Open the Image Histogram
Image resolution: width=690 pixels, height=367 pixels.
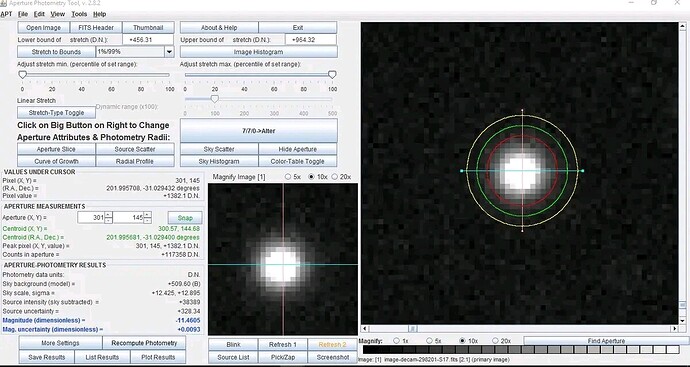pos(258,52)
